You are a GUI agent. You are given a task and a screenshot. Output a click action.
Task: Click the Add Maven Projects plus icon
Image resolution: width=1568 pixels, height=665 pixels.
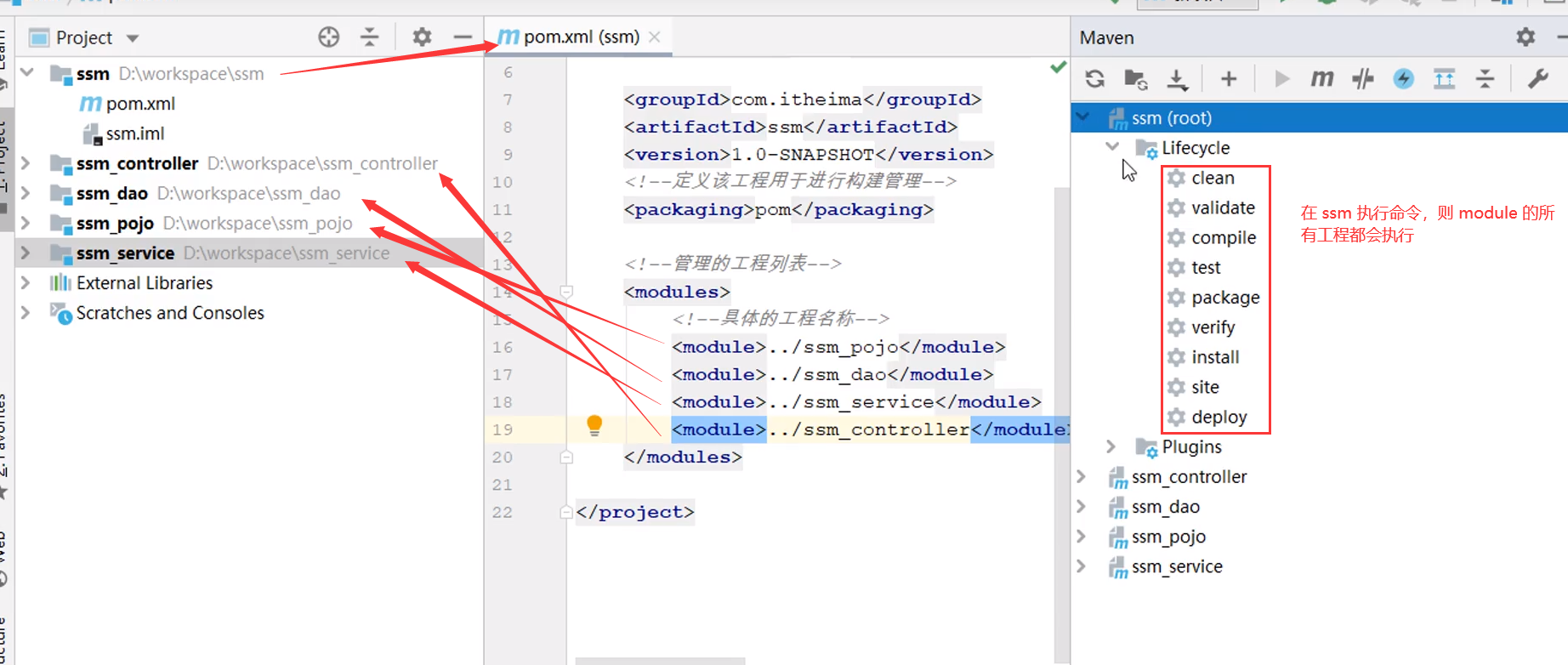1228,79
